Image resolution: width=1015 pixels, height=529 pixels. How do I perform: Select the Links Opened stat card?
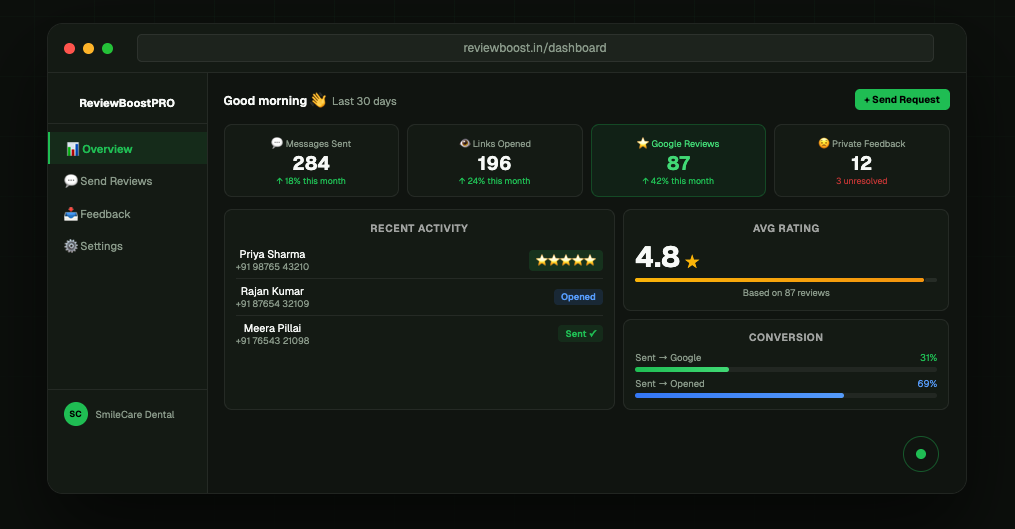click(495, 161)
